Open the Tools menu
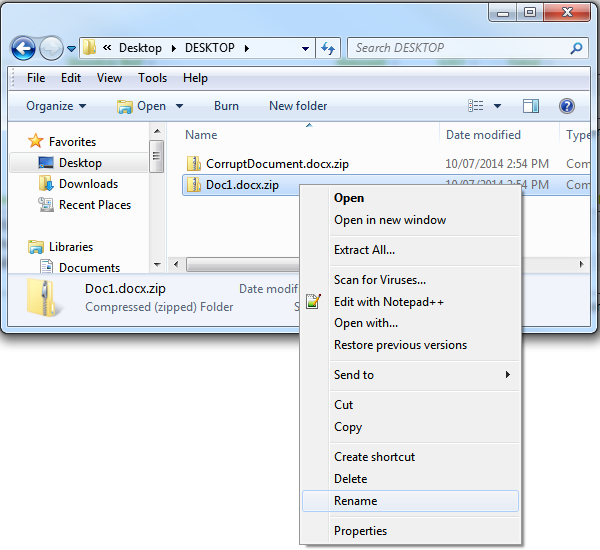Image resolution: width=600 pixels, height=550 pixels. pyautogui.click(x=152, y=78)
